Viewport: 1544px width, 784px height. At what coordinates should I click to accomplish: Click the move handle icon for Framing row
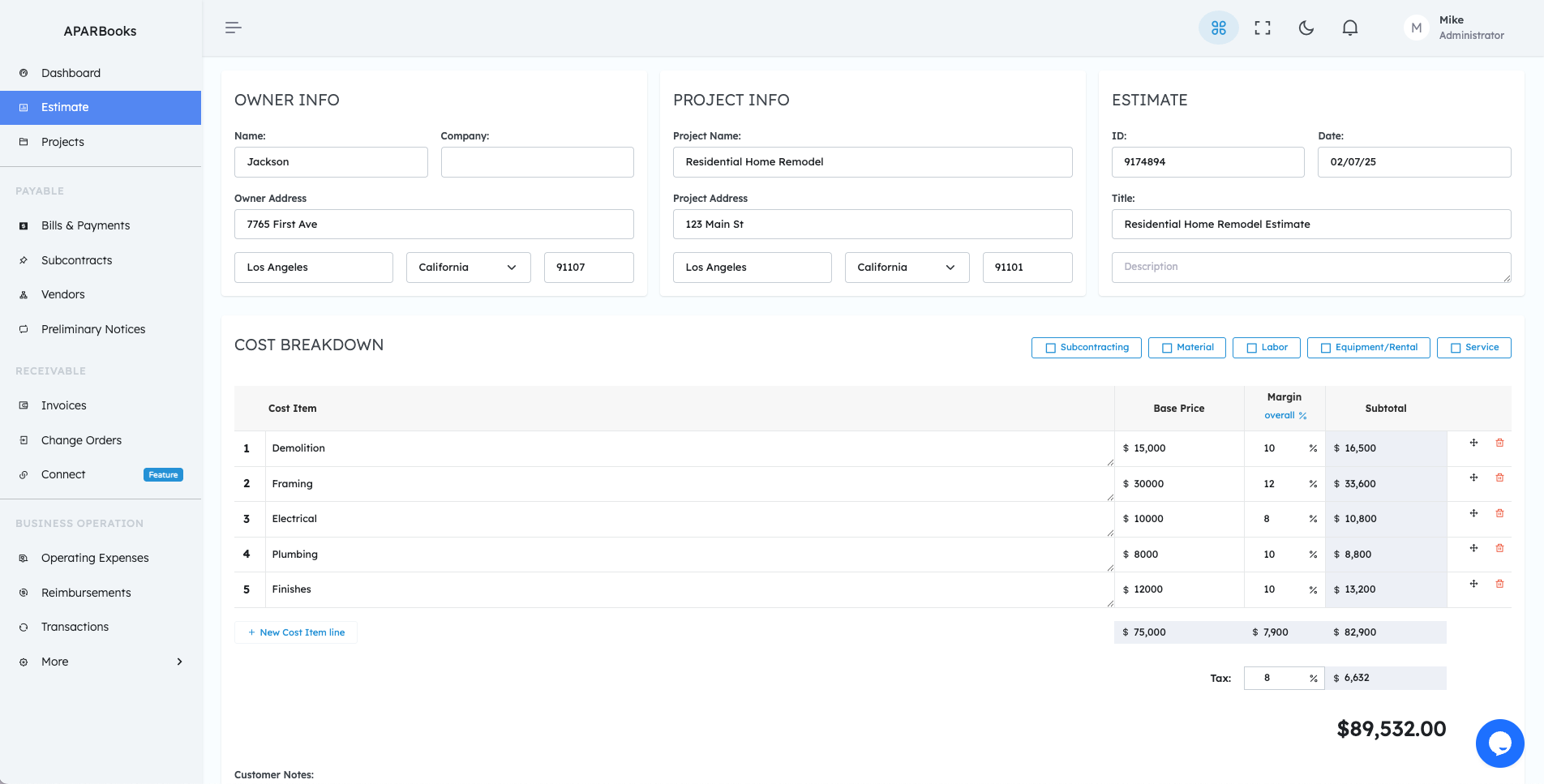[1473, 478]
